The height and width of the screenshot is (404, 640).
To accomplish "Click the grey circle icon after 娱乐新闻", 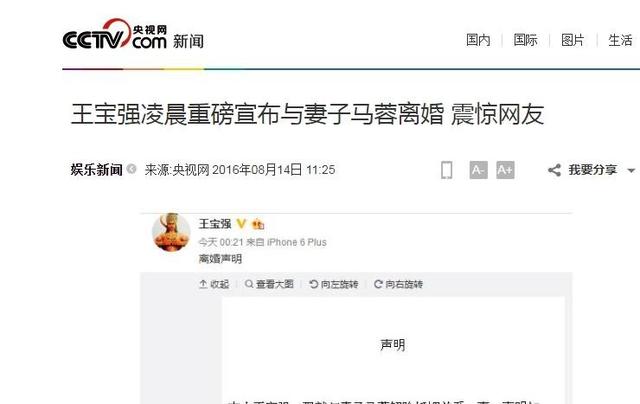I will point(131,169).
